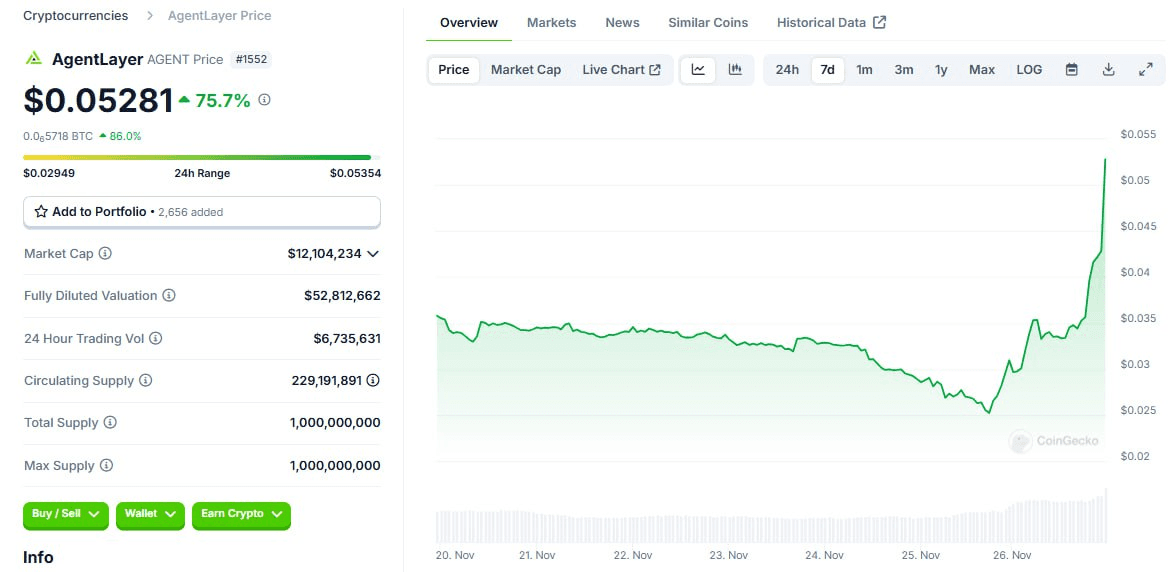Image resolution: width=1175 pixels, height=572 pixels.
Task: Switch to candlestick chart icon
Action: (735, 70)
